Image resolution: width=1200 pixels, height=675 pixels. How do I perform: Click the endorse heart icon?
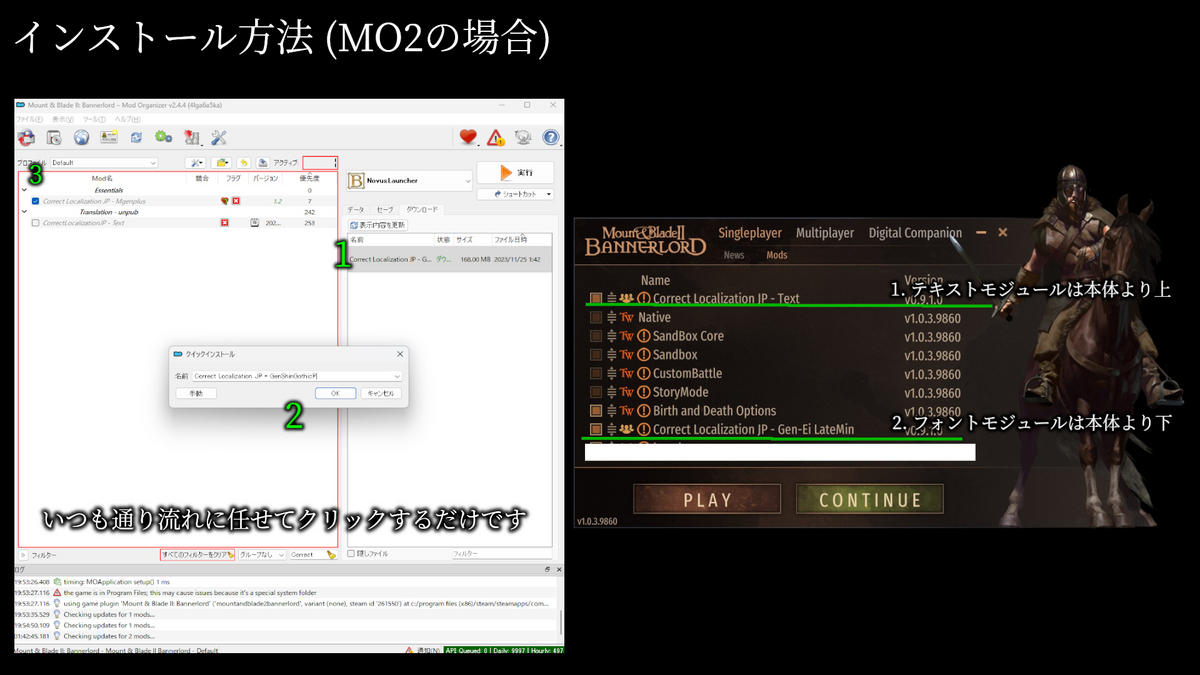click(x=468, y=137)
